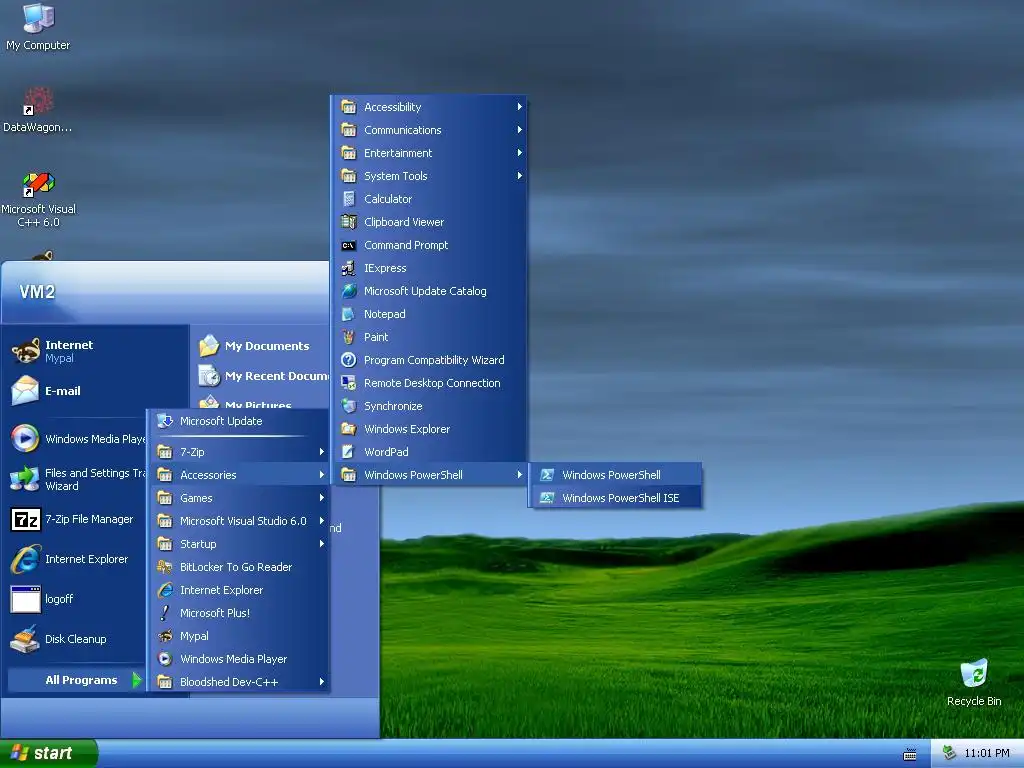Open My Documents from Start menu
This screenshot has height=768, width=1024.
click(261, 345)
